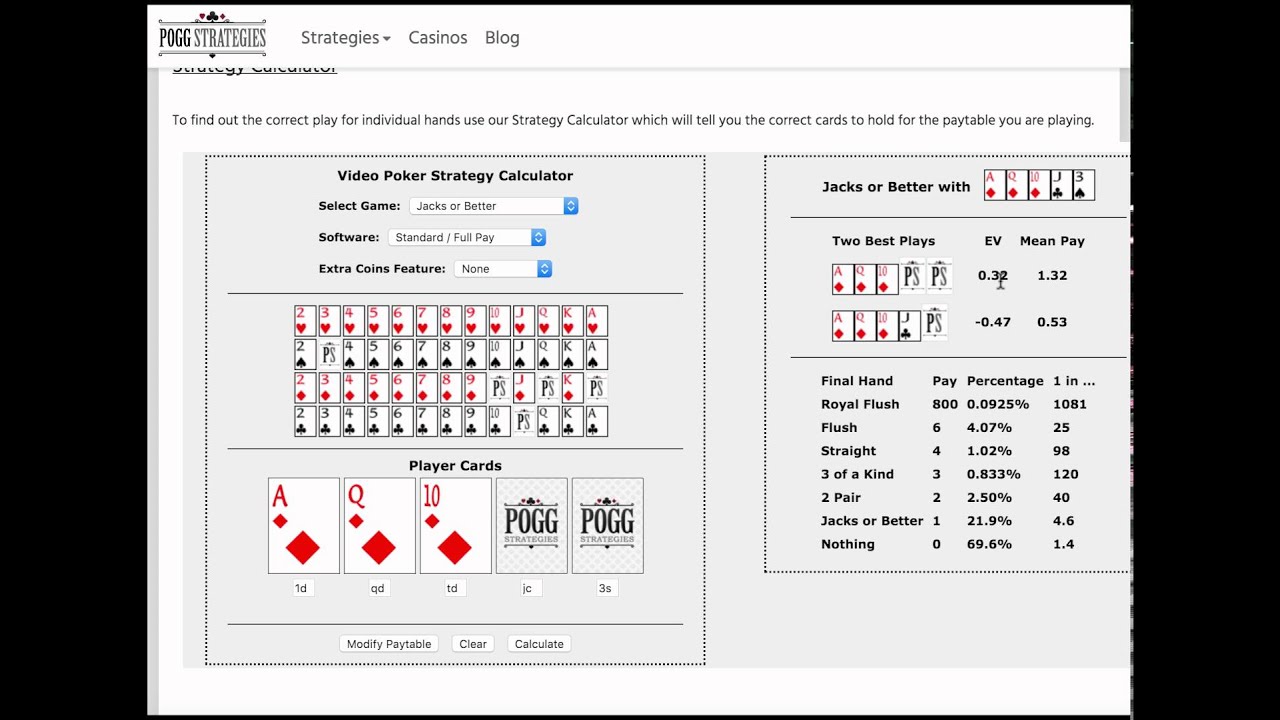Click the Royal Flush row label
This screenshot has height=720, width=1280.
tap(860, 404)
